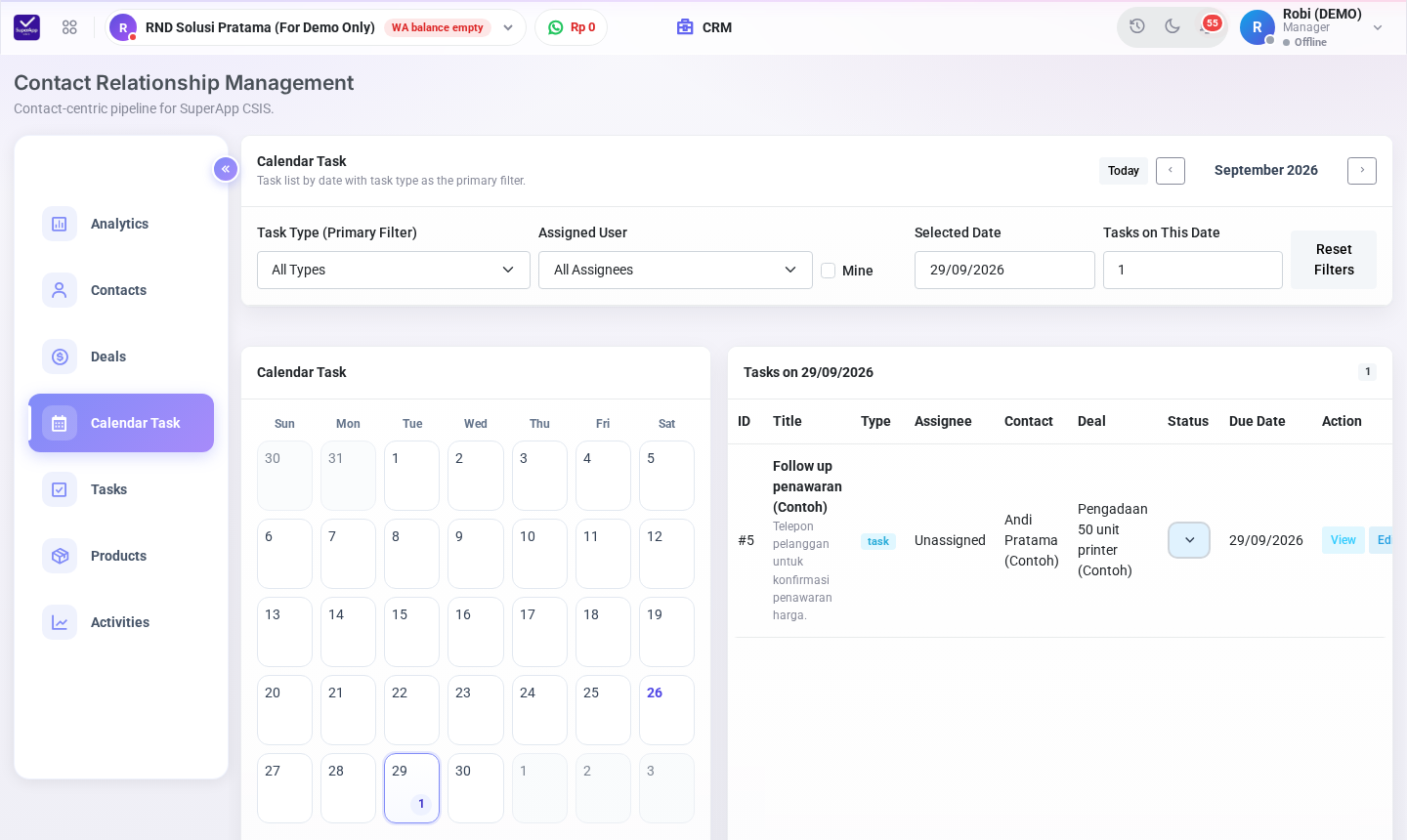This screenshot has width=1407, height=840.
Task: Click the Reset Filters button
Action: pos(1334,260)
